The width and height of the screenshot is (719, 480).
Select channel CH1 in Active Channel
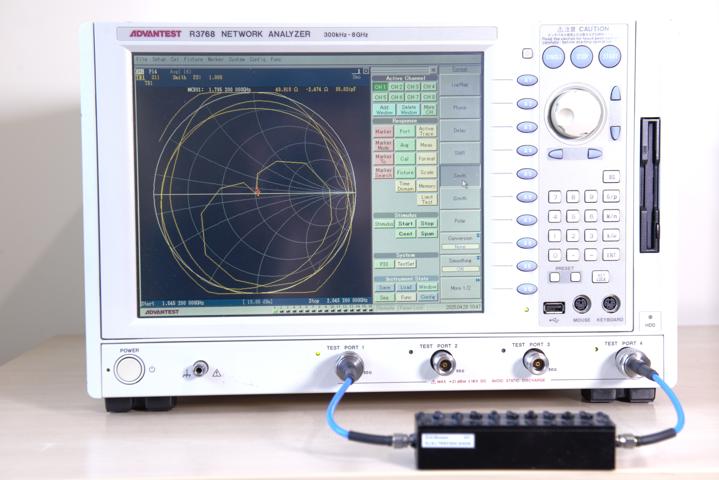pos(381,87)
